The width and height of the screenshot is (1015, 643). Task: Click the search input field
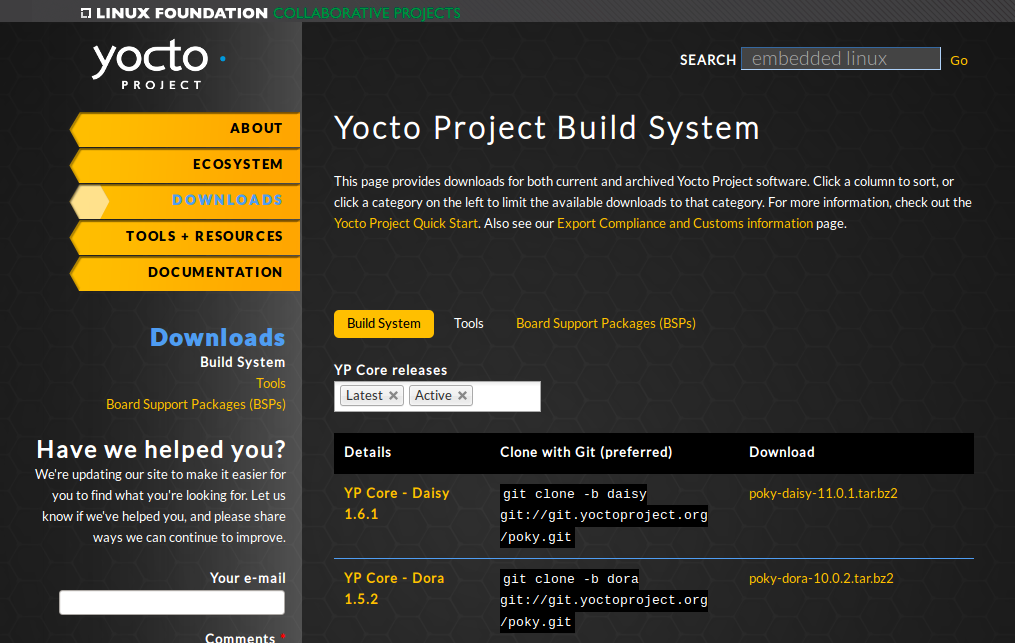pyautogui.click(x=840, y=59)
